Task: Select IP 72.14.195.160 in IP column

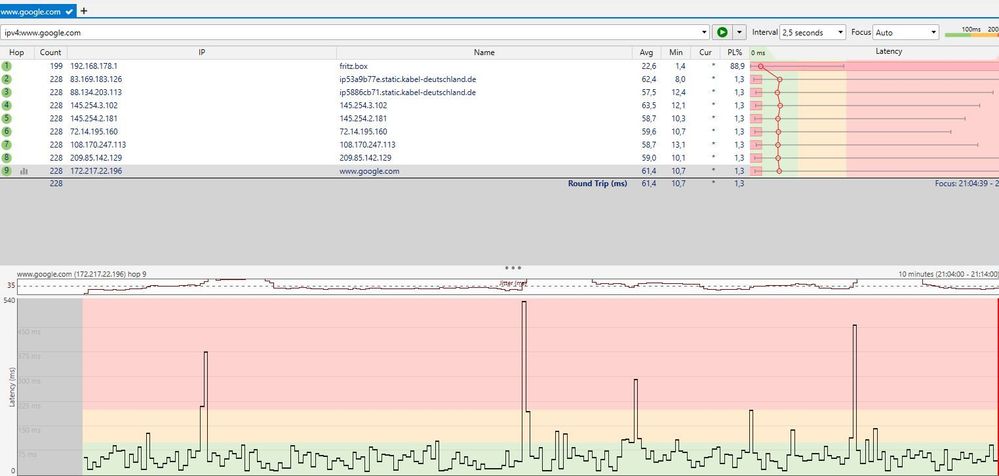Action: click(94, 131)
